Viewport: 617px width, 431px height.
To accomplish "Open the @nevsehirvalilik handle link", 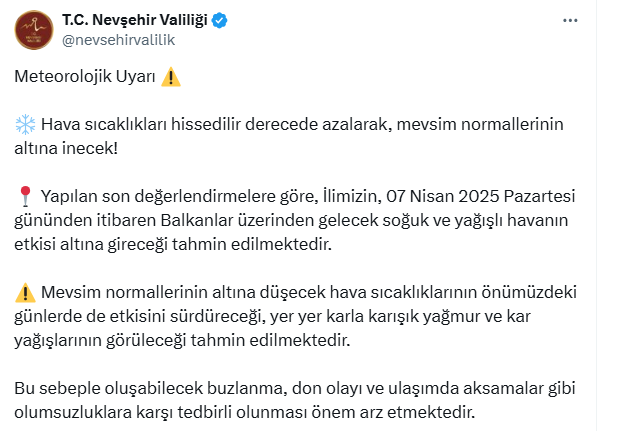I will tap(118, 40).
